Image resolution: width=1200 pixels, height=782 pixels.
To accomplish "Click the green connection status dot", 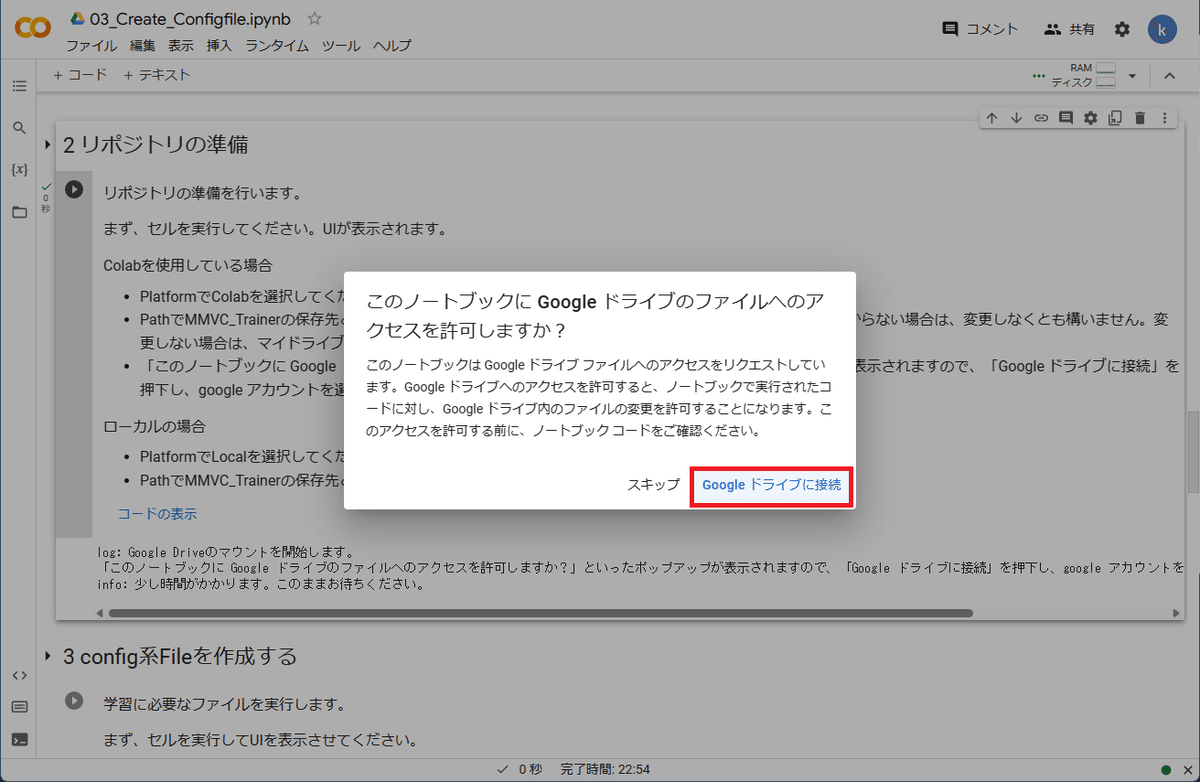I will [1165, 770].
